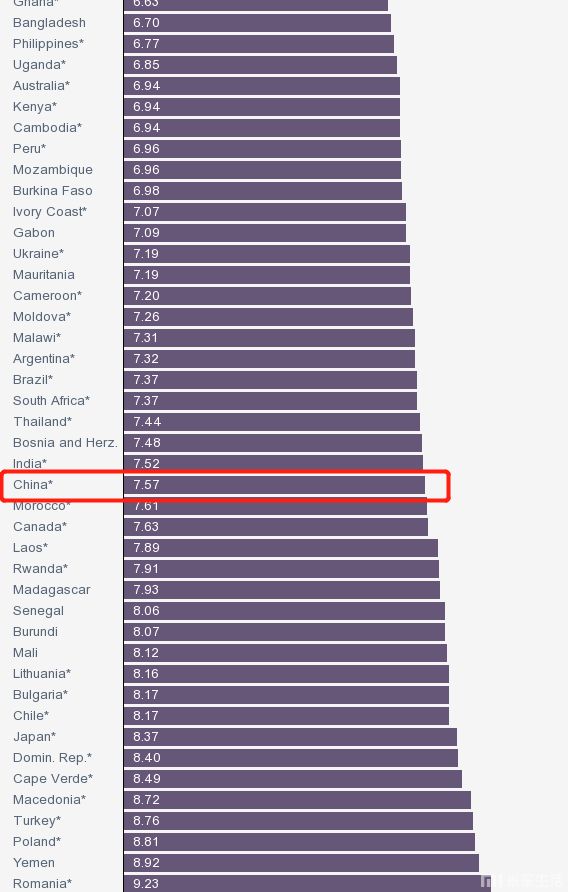The image size is (568, 892).
Task: Click the Philippines country label
Action: 48,44
